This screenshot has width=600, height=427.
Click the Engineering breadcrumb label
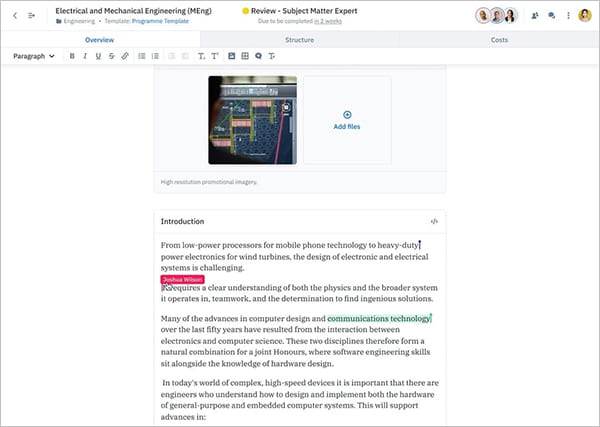coord(79,21)
